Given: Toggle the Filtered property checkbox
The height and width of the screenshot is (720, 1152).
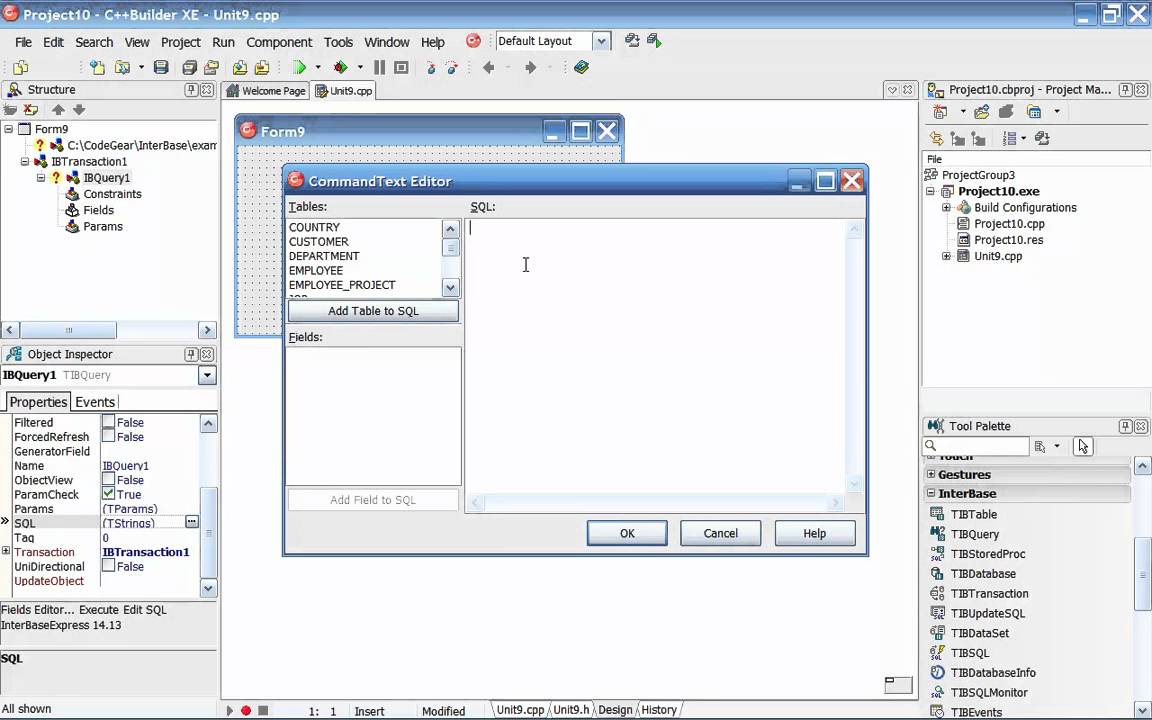Looking at the screenshot, I should click(108, 422).
